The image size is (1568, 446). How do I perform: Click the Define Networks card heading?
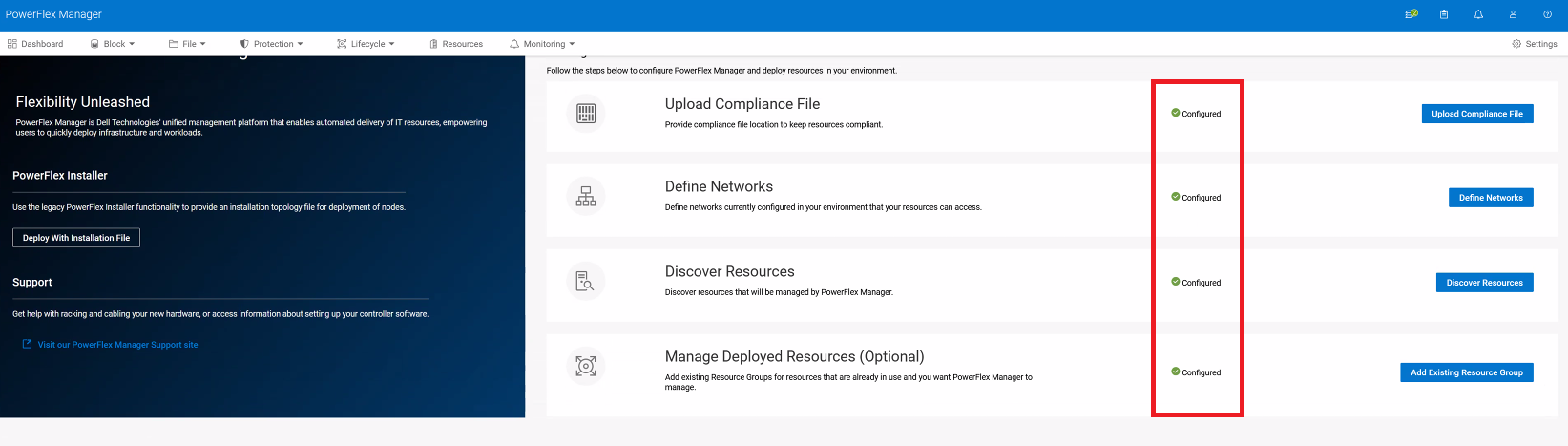(719, 187)
